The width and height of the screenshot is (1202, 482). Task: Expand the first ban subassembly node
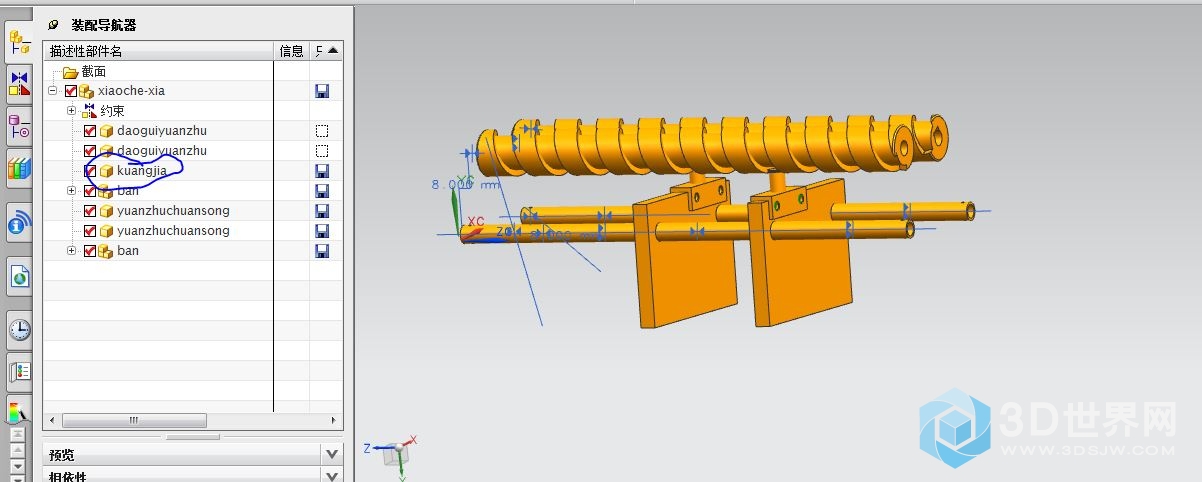click(x=71, y=191)
